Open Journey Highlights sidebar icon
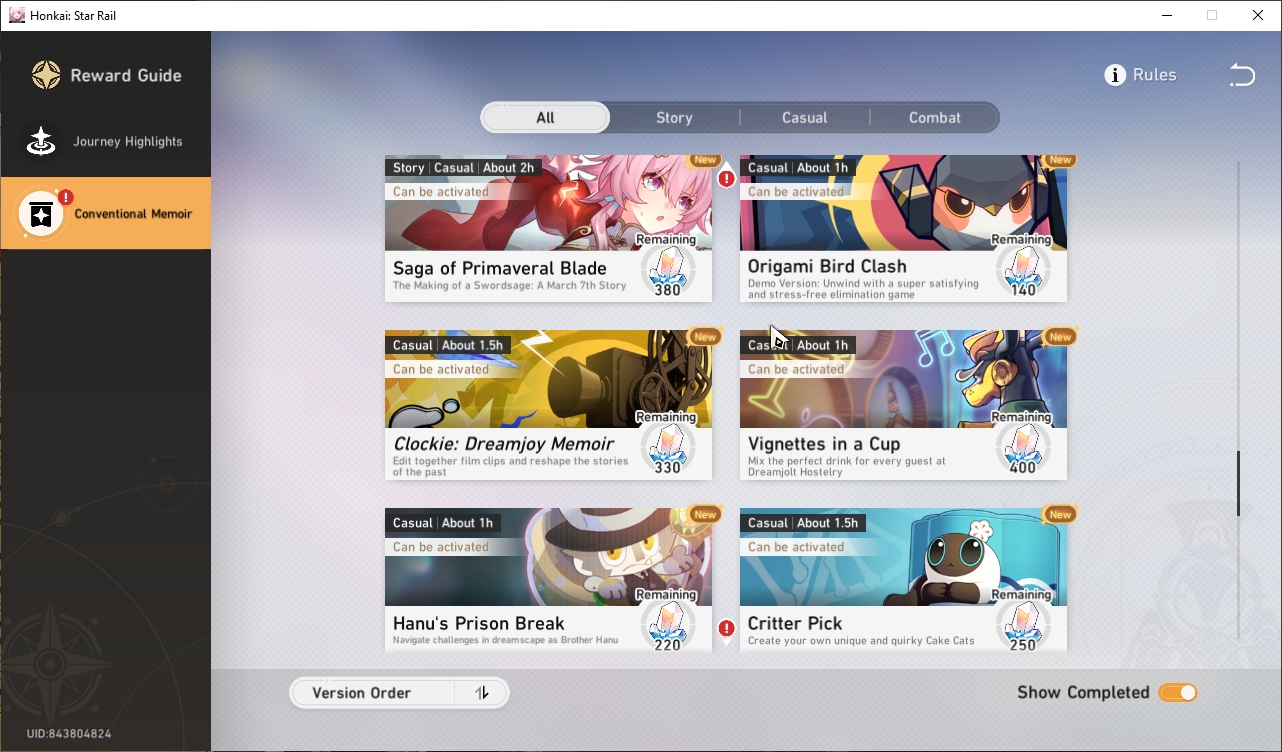Image resolution: width=1282 pixels, height=752 pixels. pos(41,141)
